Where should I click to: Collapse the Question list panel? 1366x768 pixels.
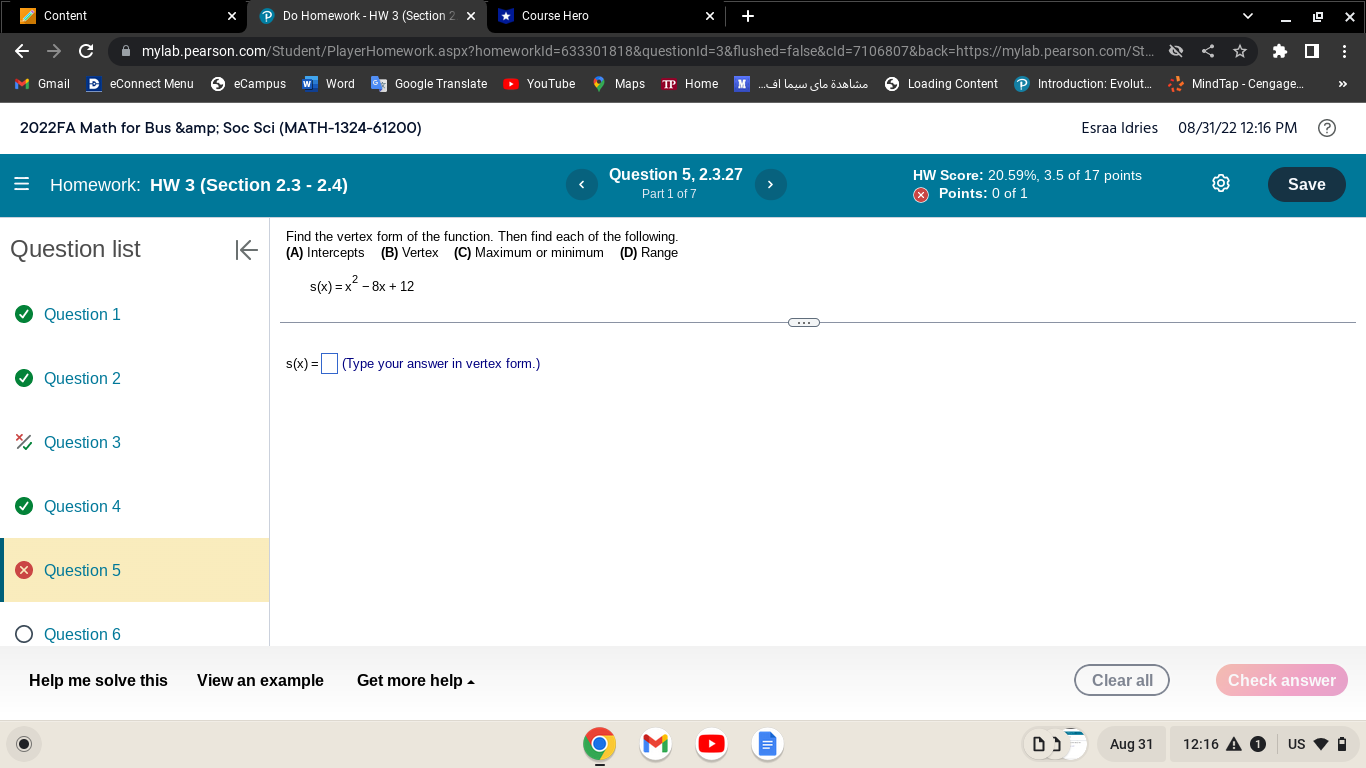pos(246,250)
